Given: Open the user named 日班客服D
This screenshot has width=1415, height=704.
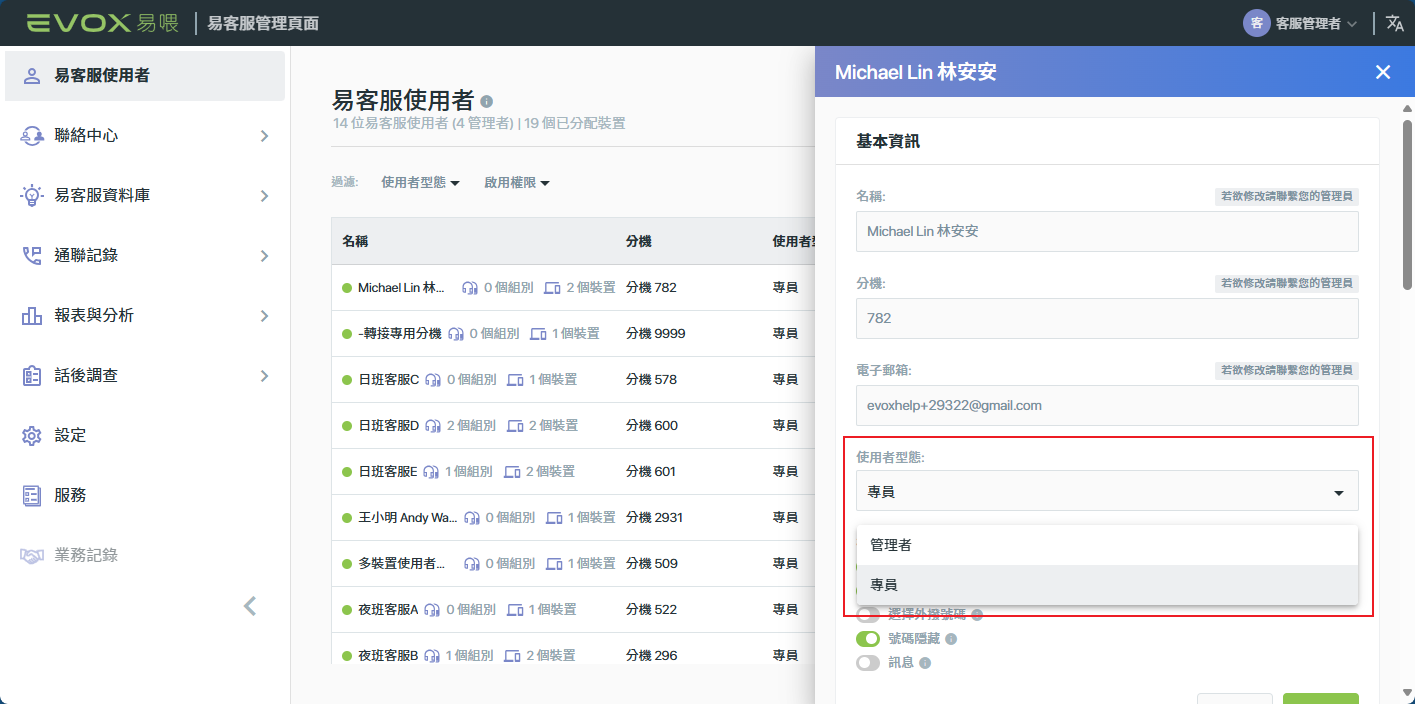Looking at the screenshot, I should point(388,426).
